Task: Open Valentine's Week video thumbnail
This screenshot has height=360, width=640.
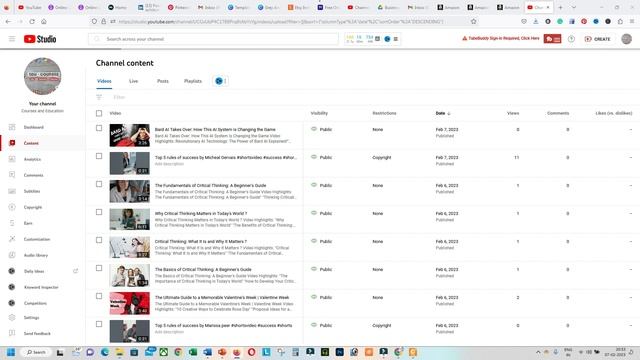Action: click(129, 303)
